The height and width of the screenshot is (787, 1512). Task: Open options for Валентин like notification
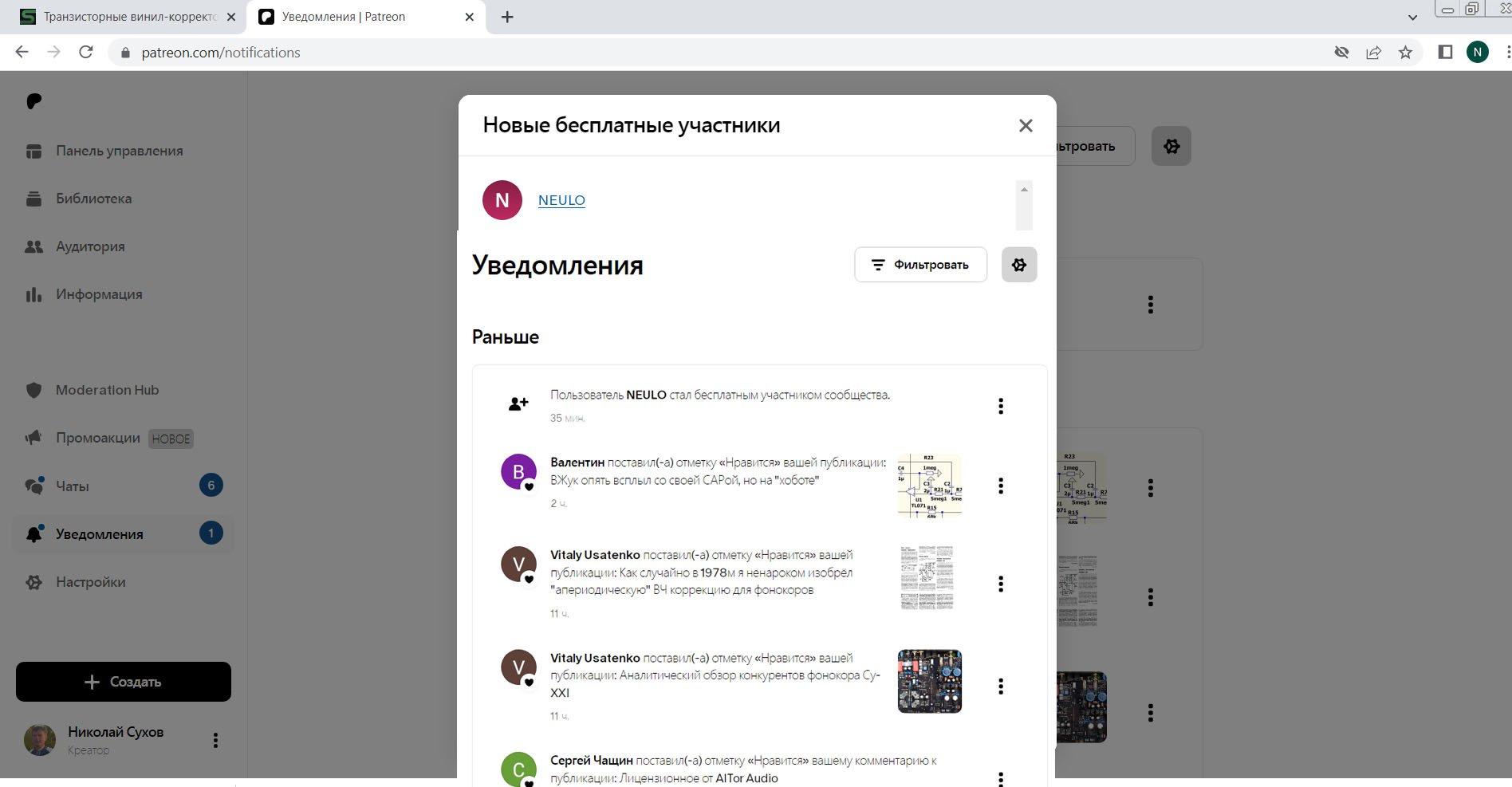1001,486
